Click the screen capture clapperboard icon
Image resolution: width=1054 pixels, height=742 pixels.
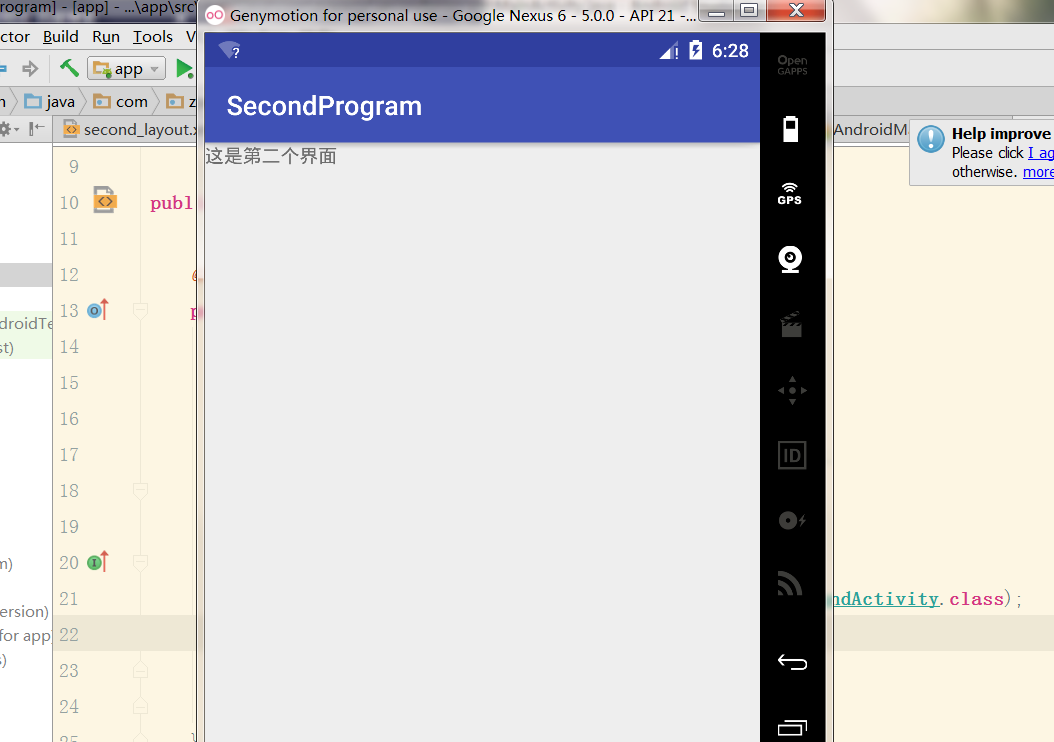(791, 325)
